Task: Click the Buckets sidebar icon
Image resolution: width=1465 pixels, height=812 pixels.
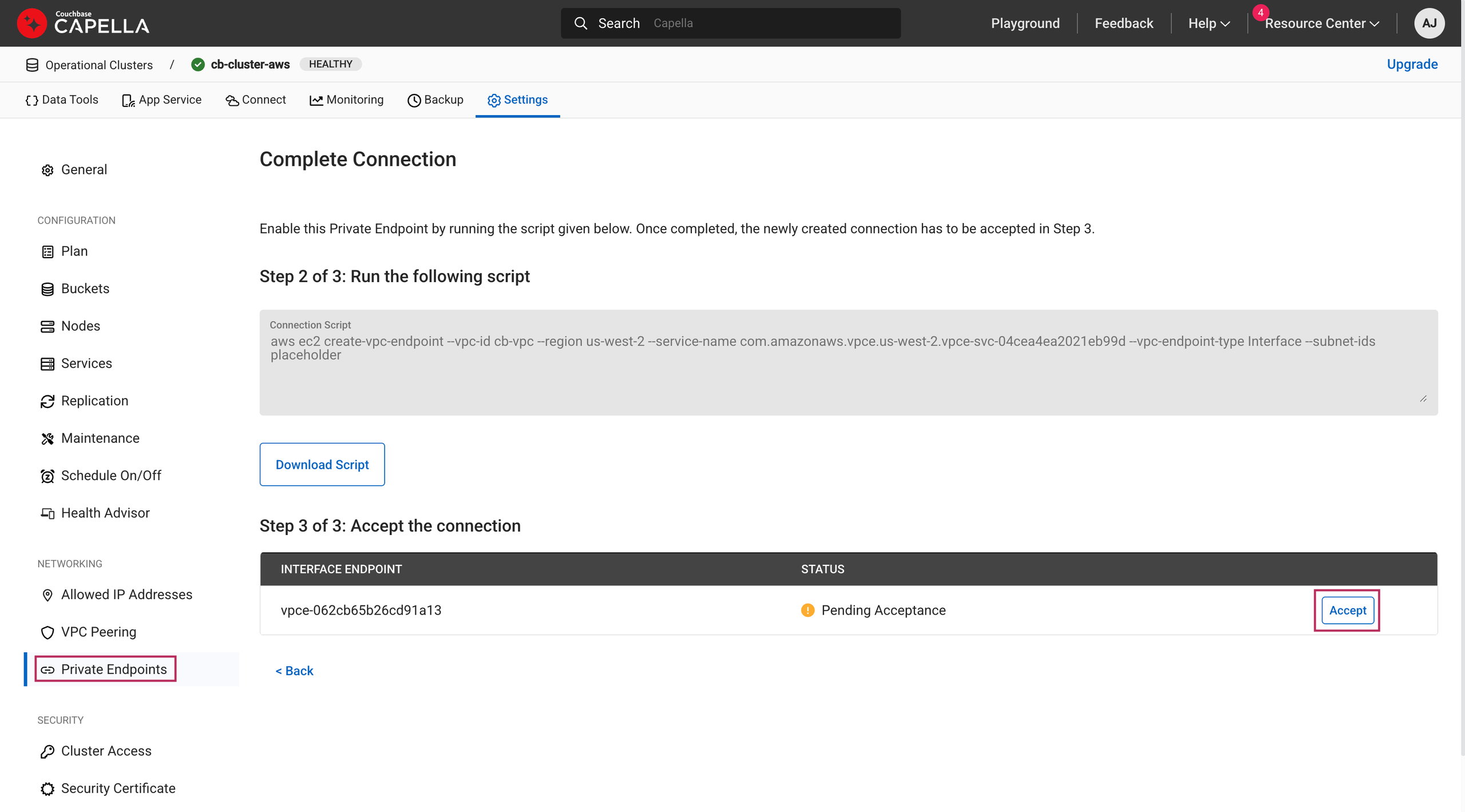Action: [x=47, y=289]
